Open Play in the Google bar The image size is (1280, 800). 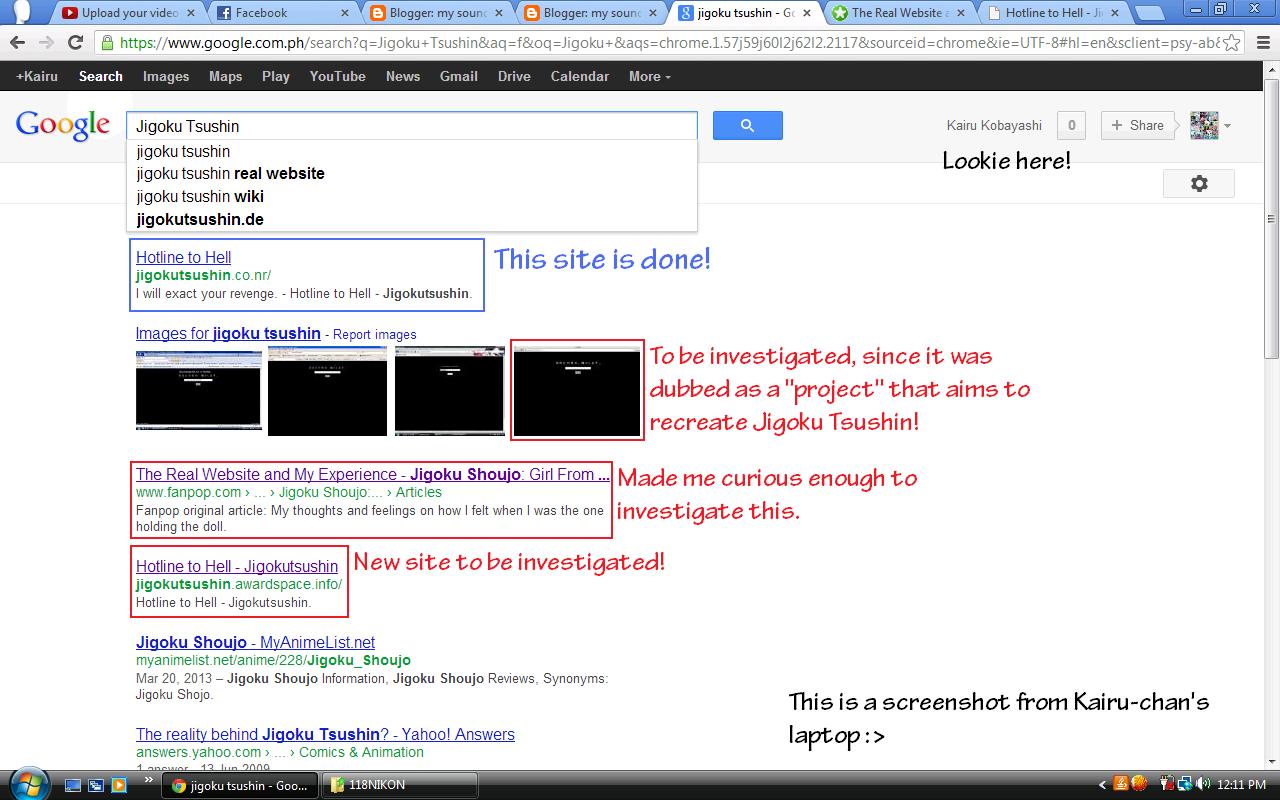point(276,76)
